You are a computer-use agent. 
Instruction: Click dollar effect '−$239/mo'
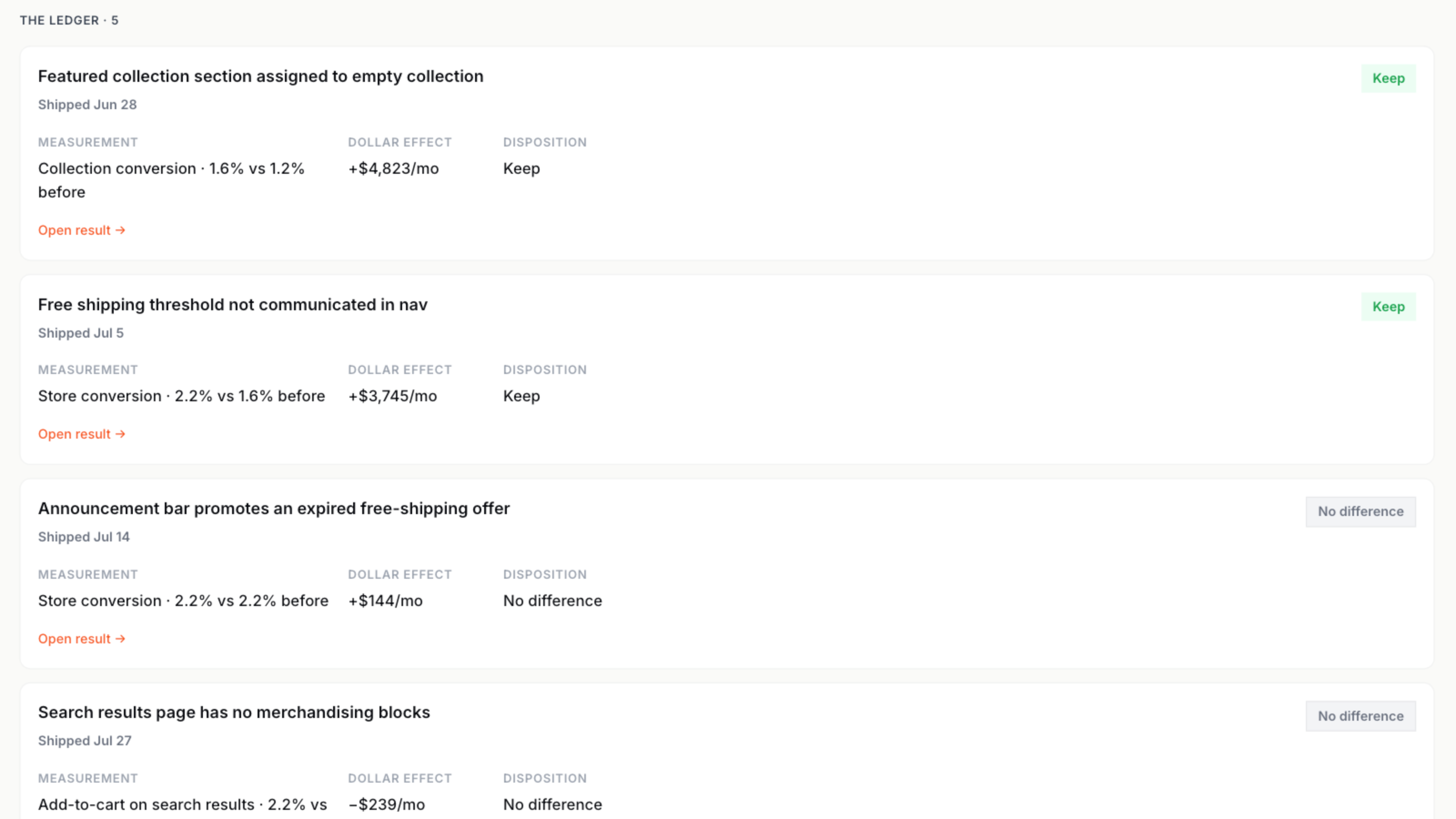pyautogui.click(x=387, y=805)
